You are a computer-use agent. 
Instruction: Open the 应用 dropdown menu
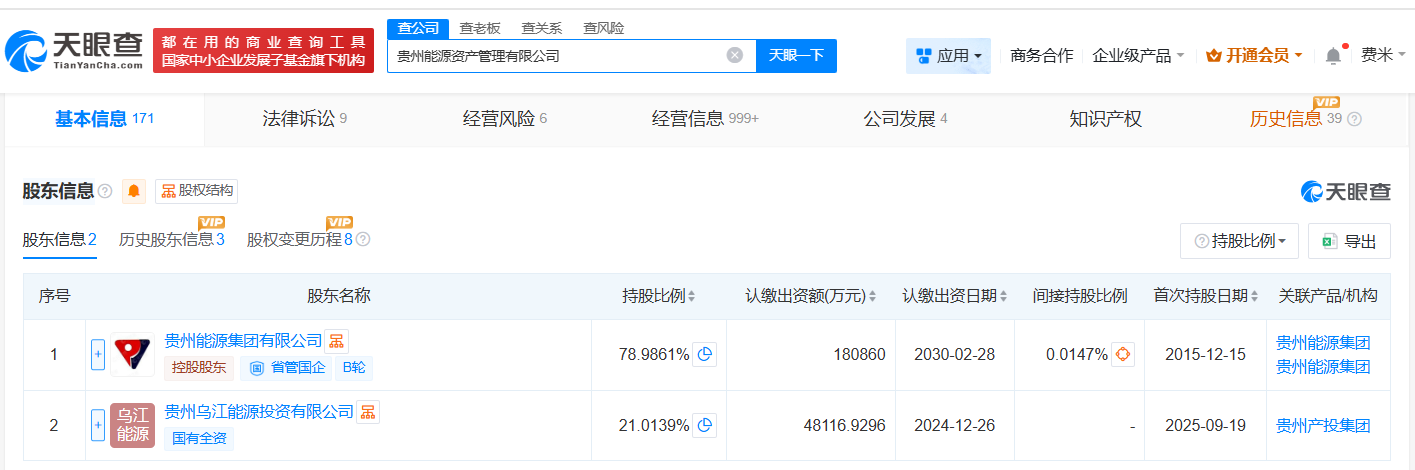[948, 56]
